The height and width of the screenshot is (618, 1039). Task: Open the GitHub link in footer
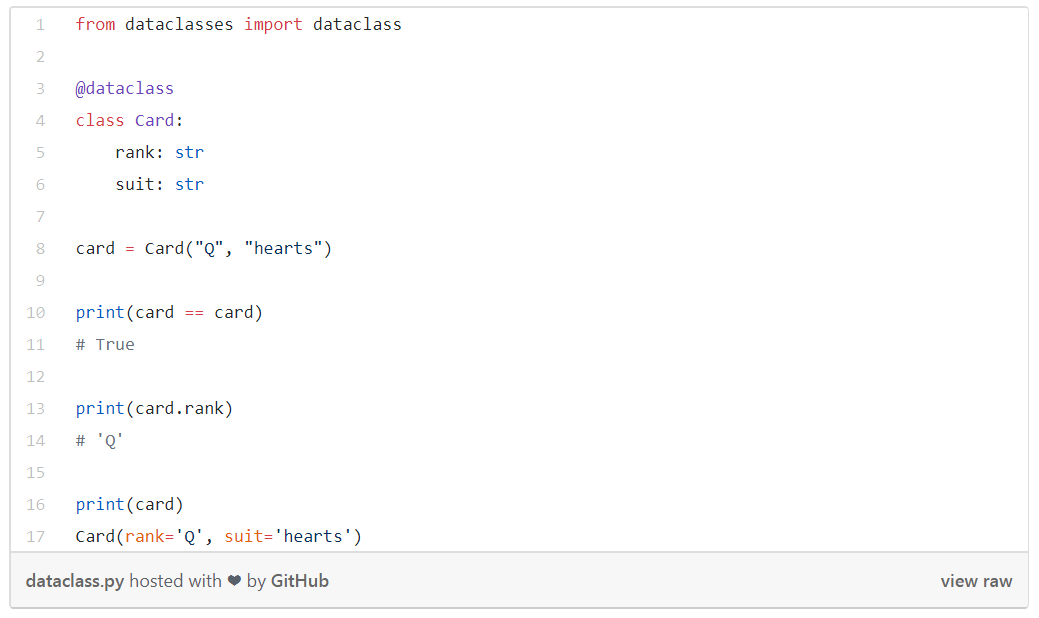point(300,581)
